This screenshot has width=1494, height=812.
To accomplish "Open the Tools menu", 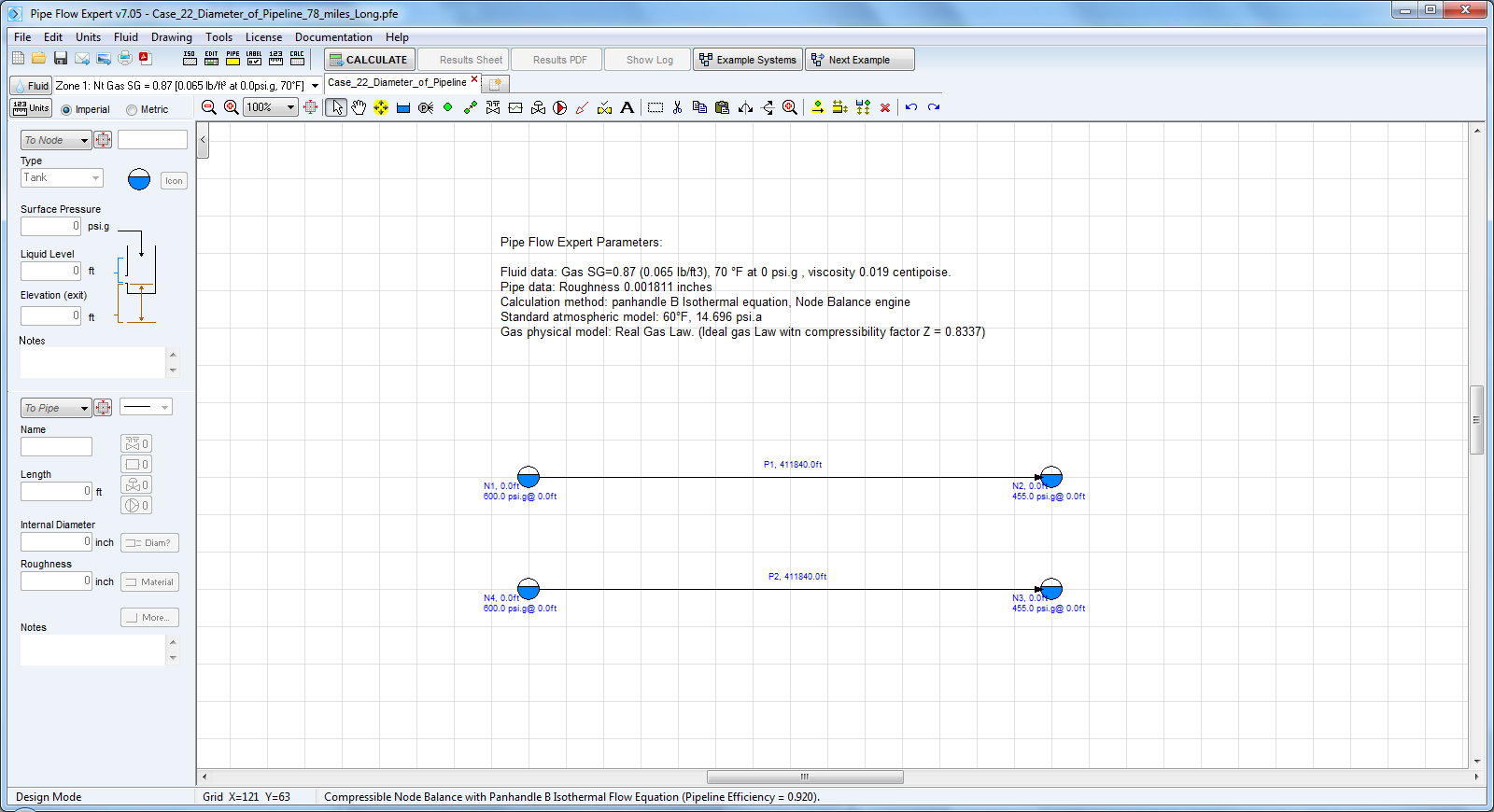I will (x=219, y=37).
